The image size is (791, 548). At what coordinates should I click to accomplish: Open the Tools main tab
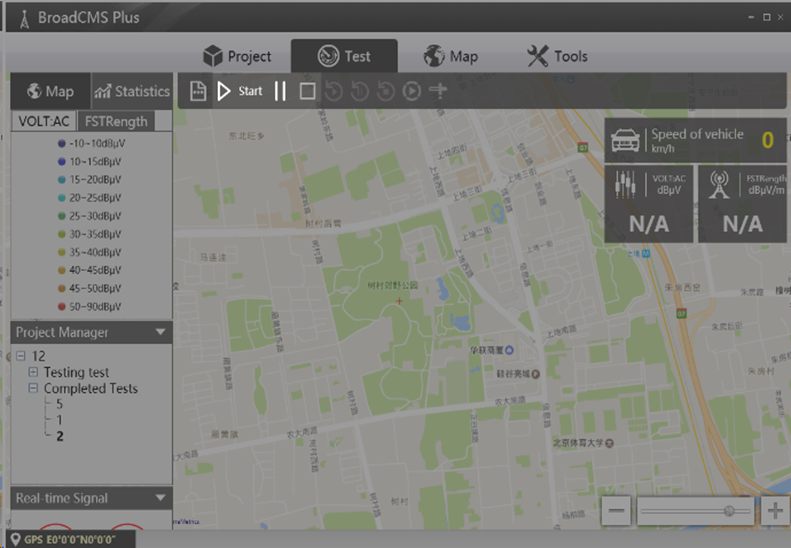(557, 56)
